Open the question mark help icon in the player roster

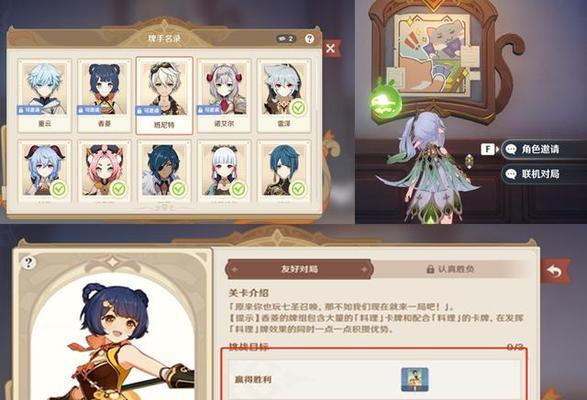pos(309,38)
